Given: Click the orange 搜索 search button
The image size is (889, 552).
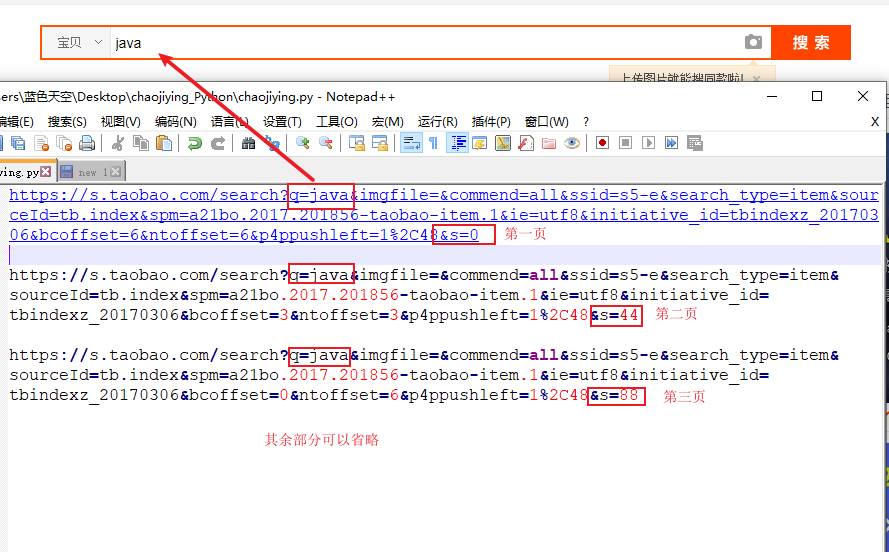Looking at the screenshot, I should (x=811, y=43).
